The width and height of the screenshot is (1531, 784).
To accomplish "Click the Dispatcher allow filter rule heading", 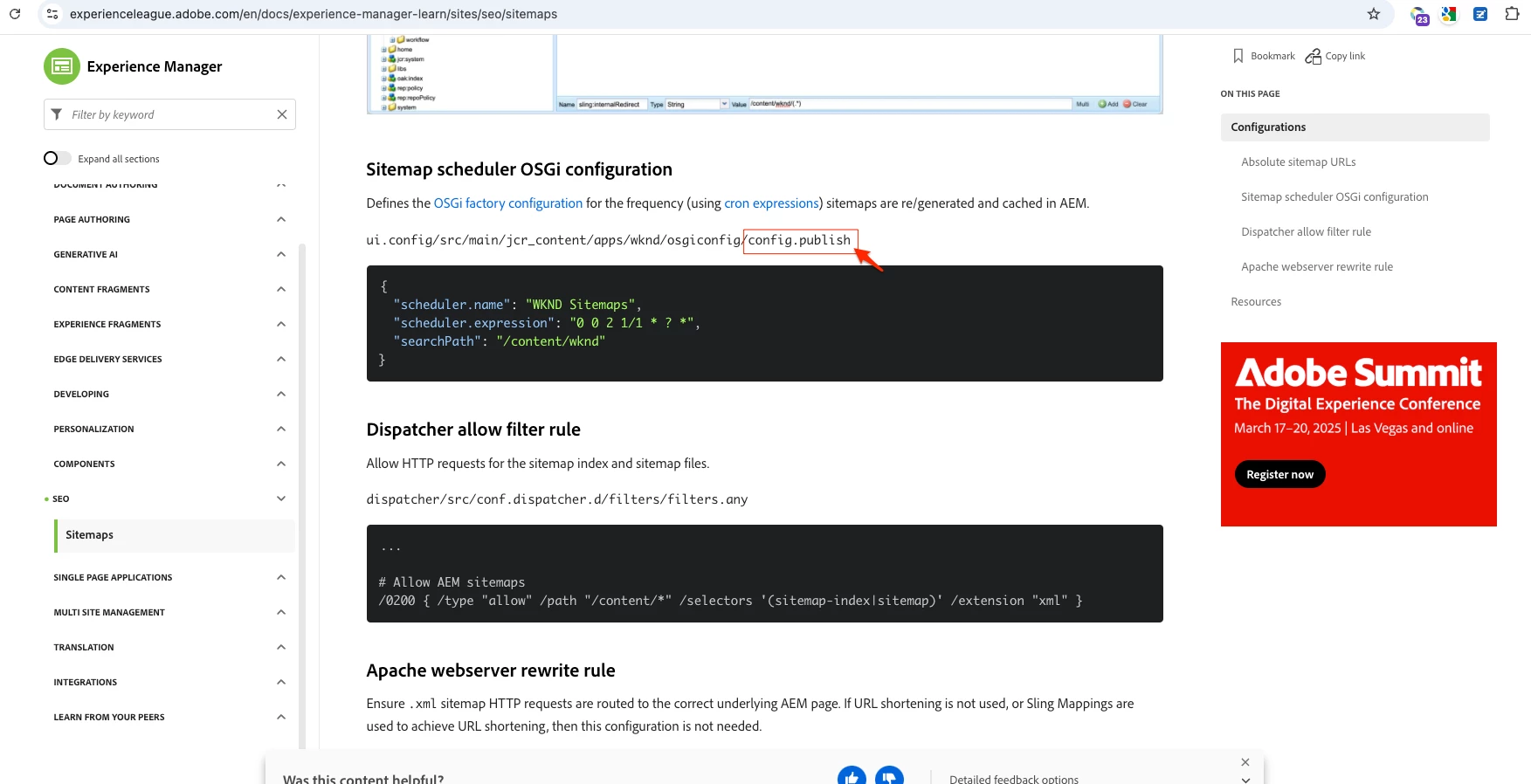I will [x=473, y=430].
